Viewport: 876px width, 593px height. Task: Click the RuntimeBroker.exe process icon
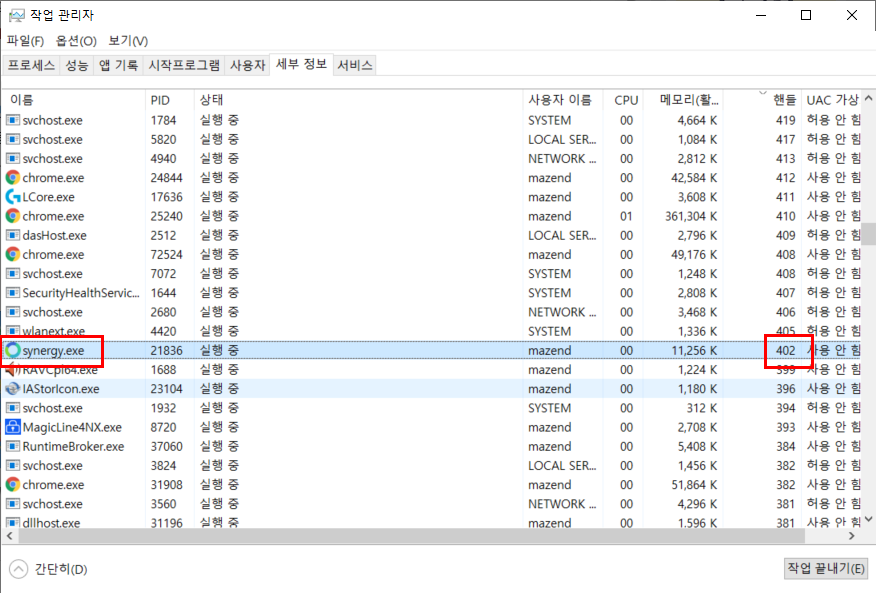[13, 446]
